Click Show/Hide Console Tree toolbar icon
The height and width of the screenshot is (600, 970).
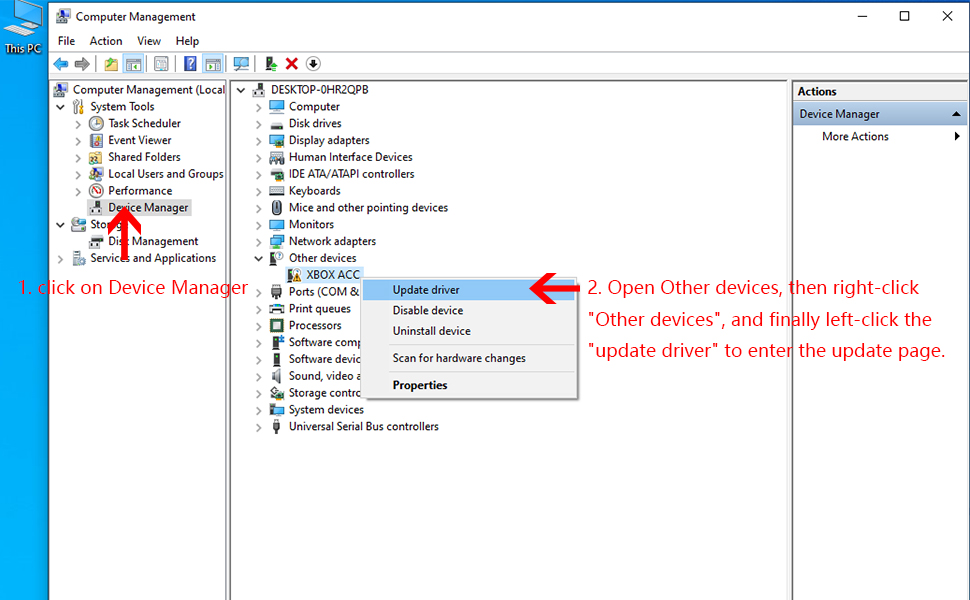[x=133, y=64]
